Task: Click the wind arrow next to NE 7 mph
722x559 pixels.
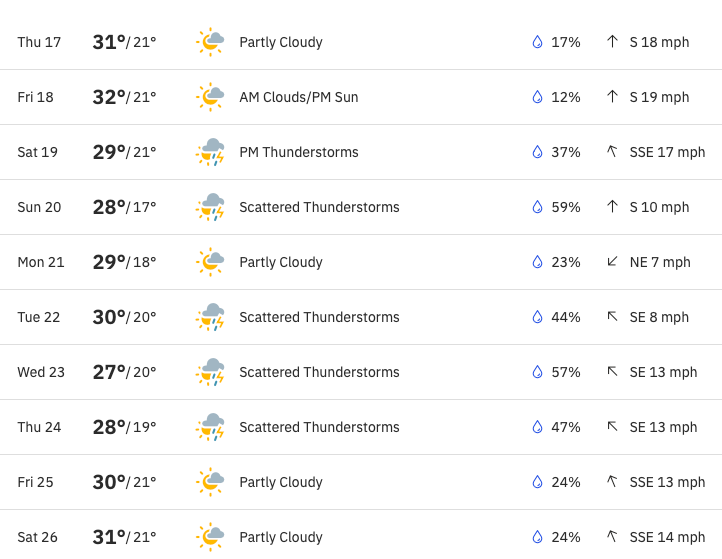Action: coord(612,262)
